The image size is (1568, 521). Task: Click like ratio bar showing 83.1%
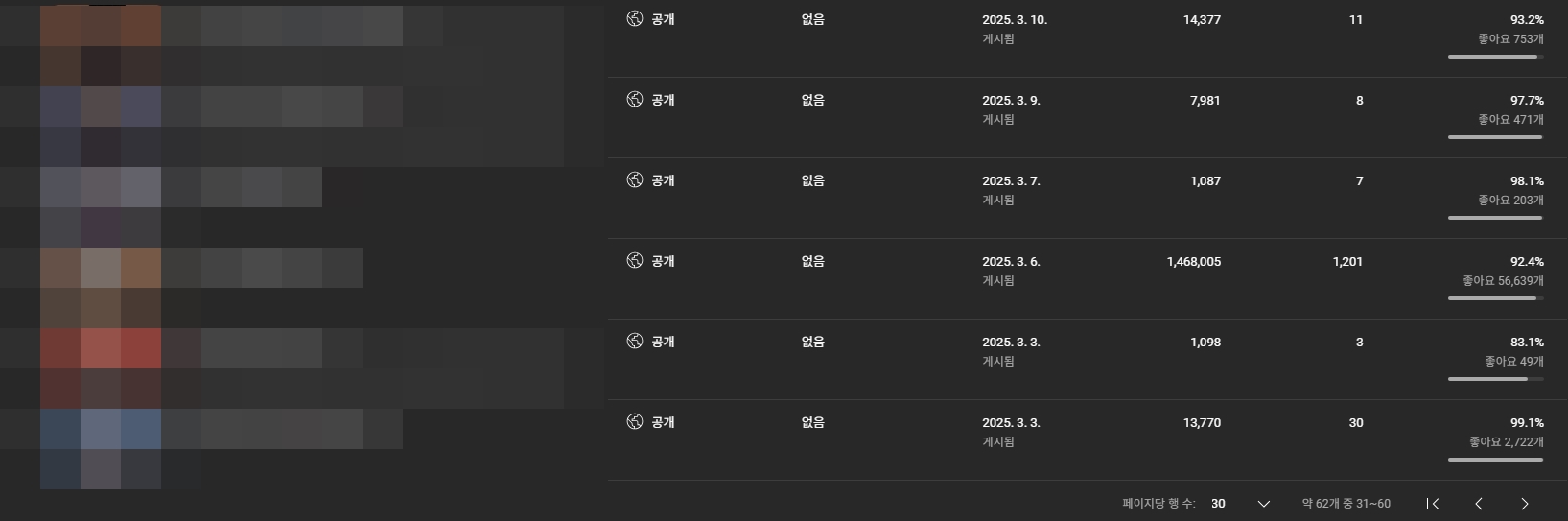[x=1496, y=379]
